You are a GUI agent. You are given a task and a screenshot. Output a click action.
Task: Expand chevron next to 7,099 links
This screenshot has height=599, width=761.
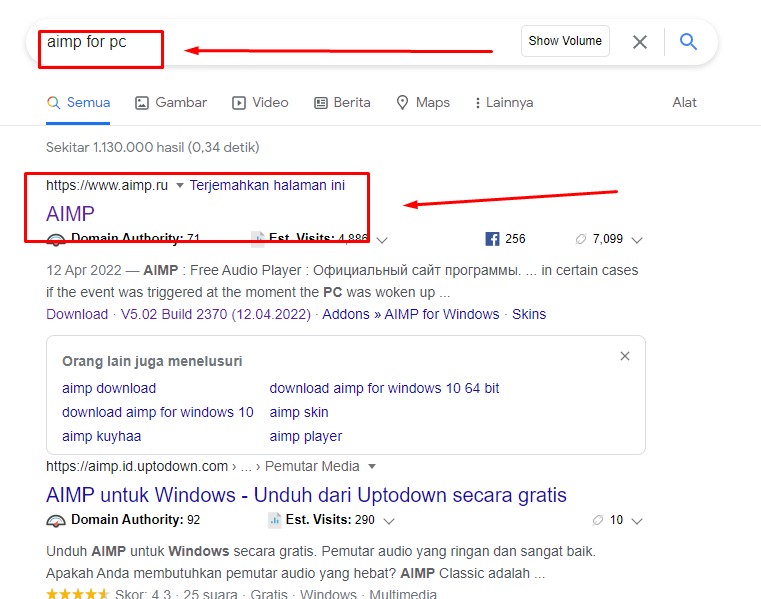[x=637, y=240]
